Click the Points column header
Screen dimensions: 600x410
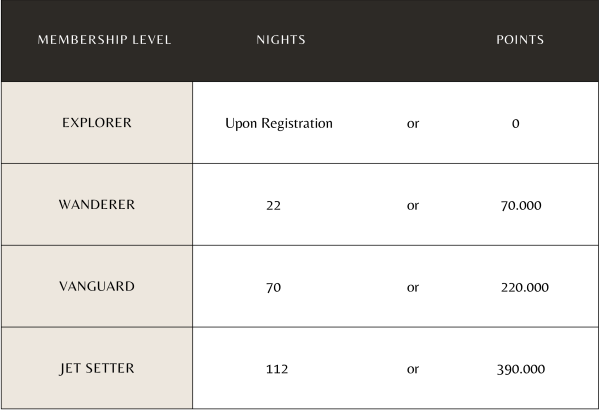point(520,40)
